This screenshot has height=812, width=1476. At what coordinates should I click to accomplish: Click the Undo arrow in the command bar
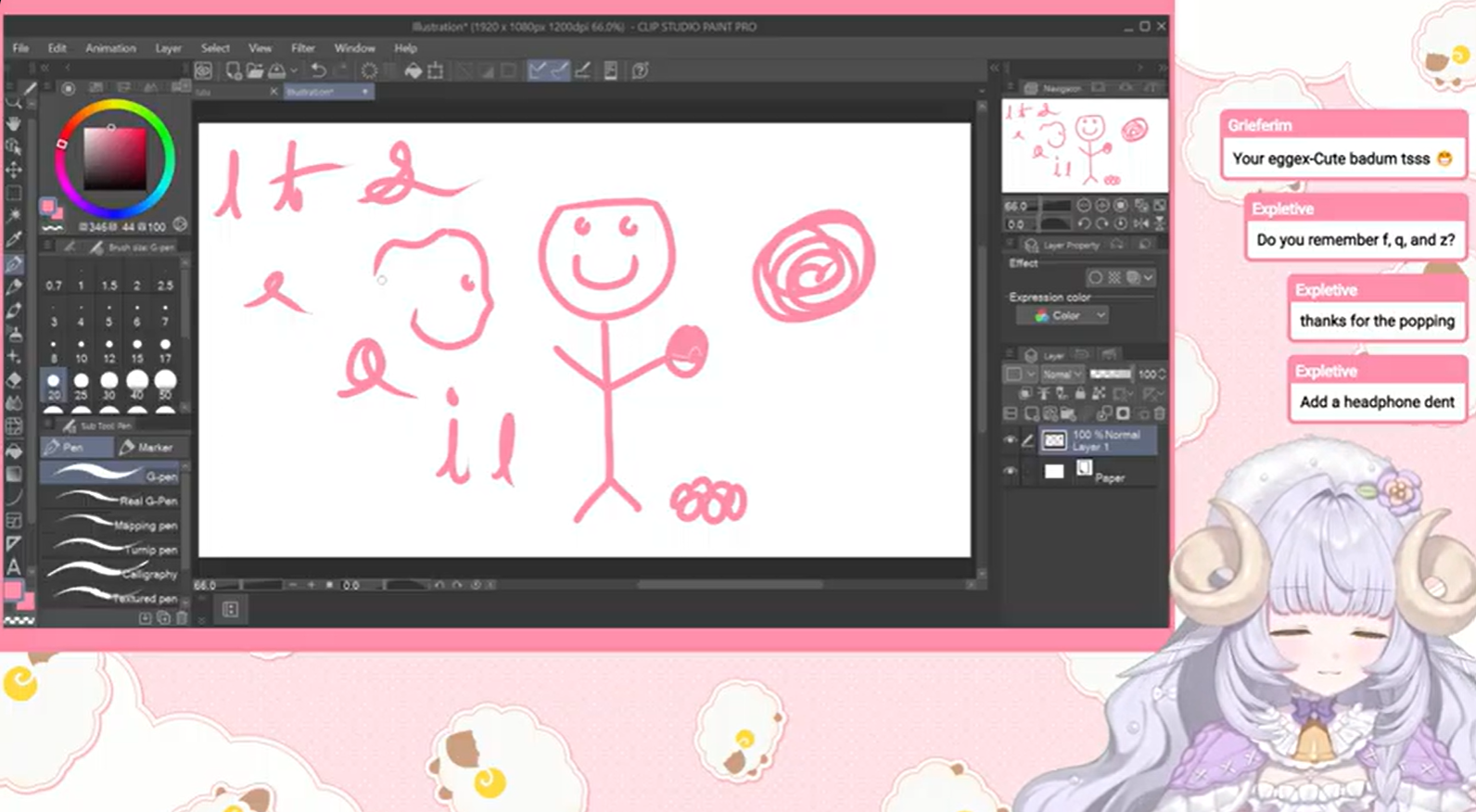(x=318, y=70)
